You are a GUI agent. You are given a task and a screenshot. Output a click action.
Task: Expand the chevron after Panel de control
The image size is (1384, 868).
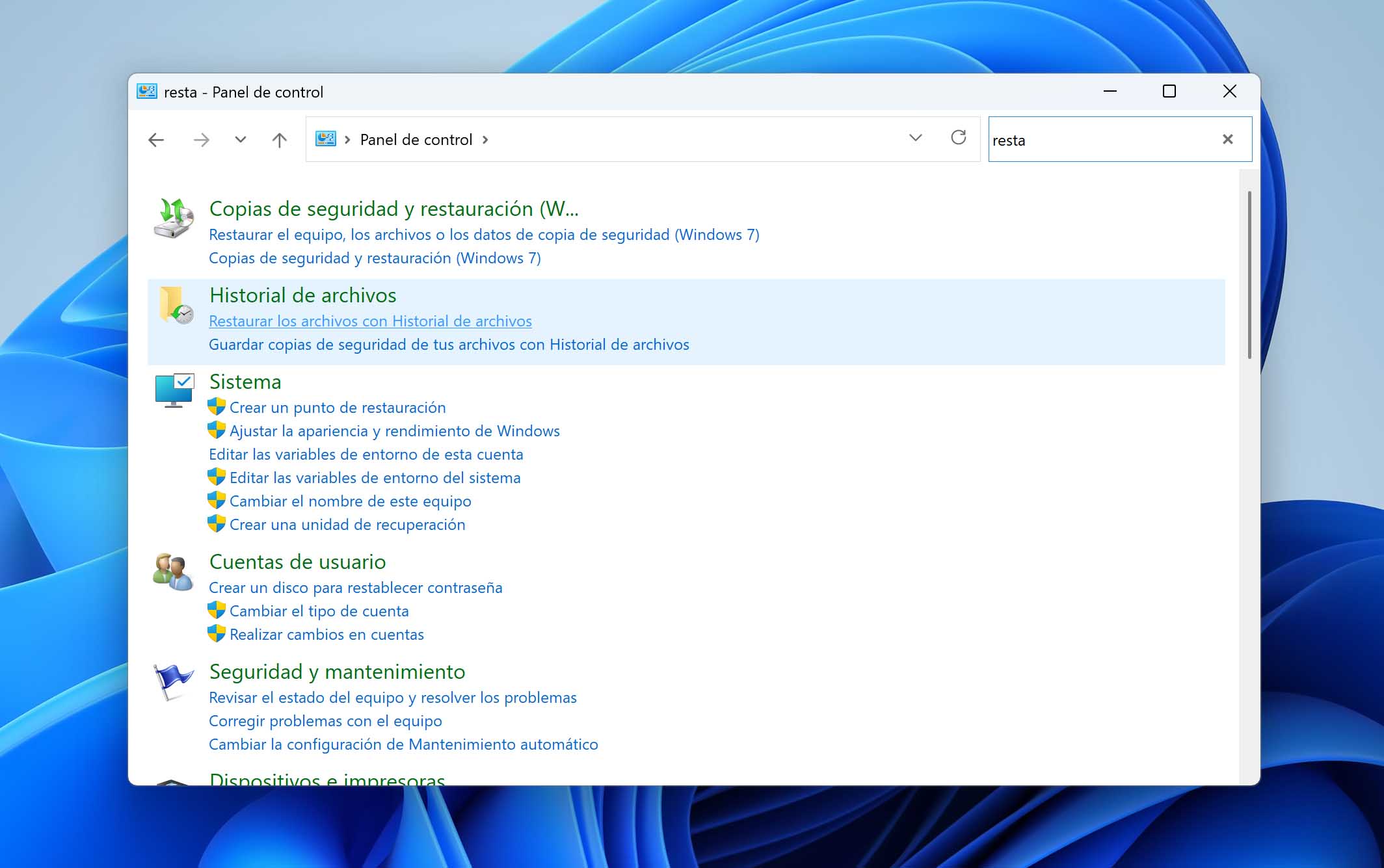(485, 140)
